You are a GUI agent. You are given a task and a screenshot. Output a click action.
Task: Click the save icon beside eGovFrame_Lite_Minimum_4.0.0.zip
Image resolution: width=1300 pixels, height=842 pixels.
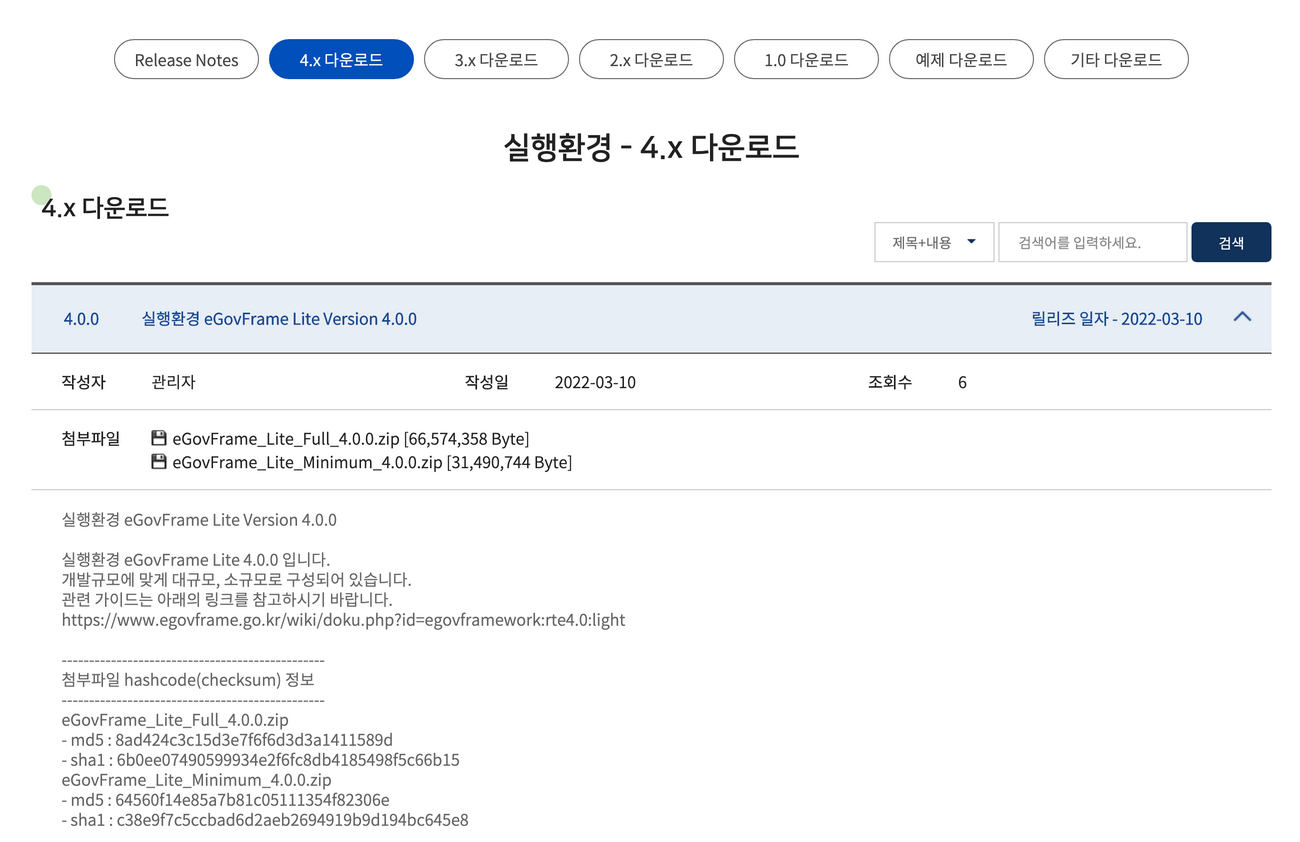[158, 462]
